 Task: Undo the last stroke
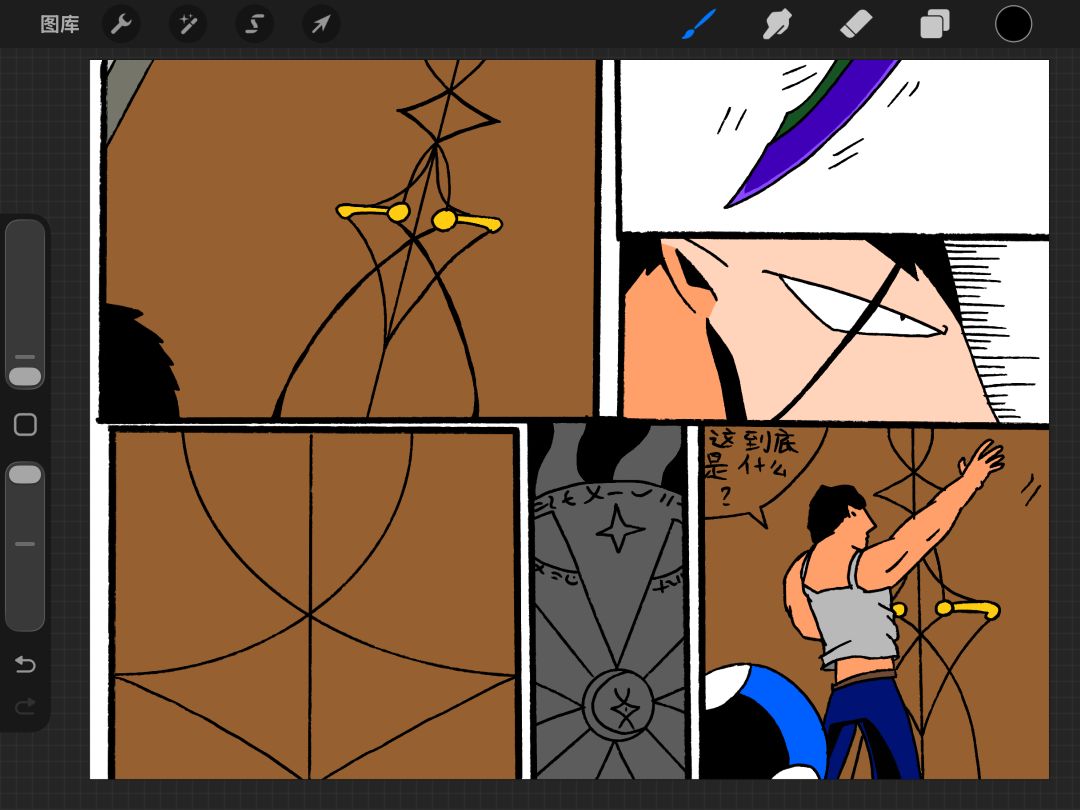[25, 664]
